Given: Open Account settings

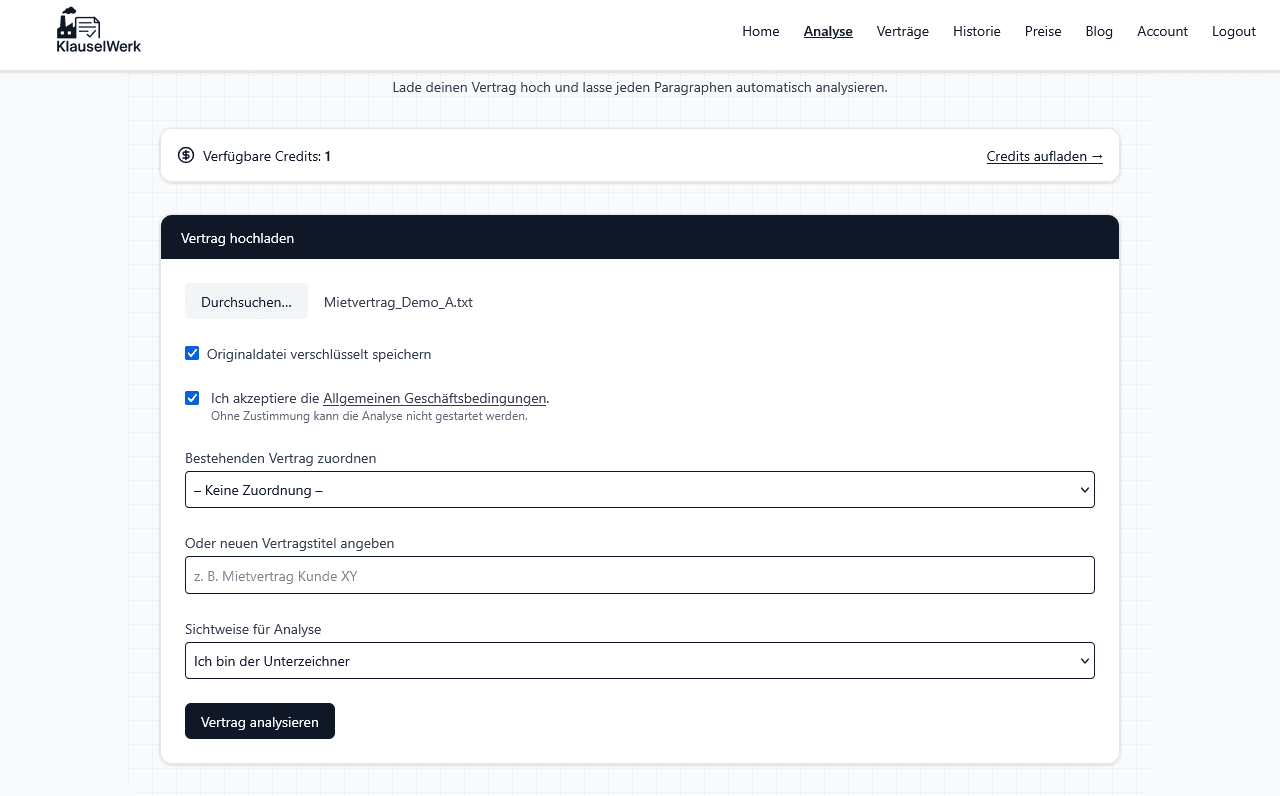Looking at the screenshot, I should coord(1162,31).
